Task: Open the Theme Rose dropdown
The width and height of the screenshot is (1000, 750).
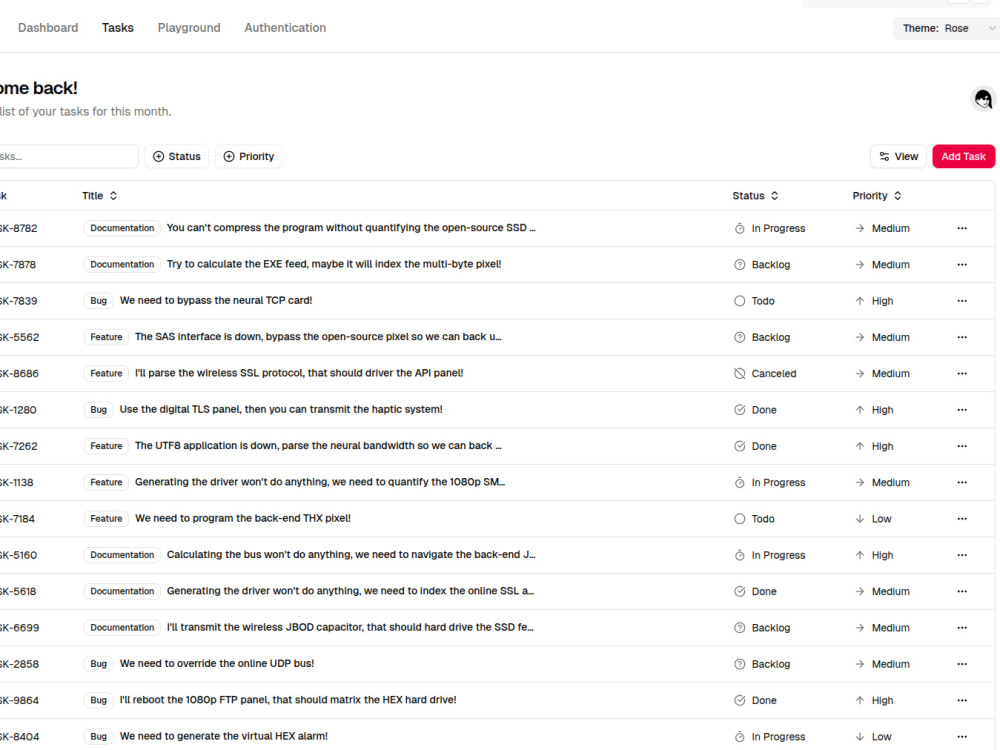Action: click(x=946, y=28)
